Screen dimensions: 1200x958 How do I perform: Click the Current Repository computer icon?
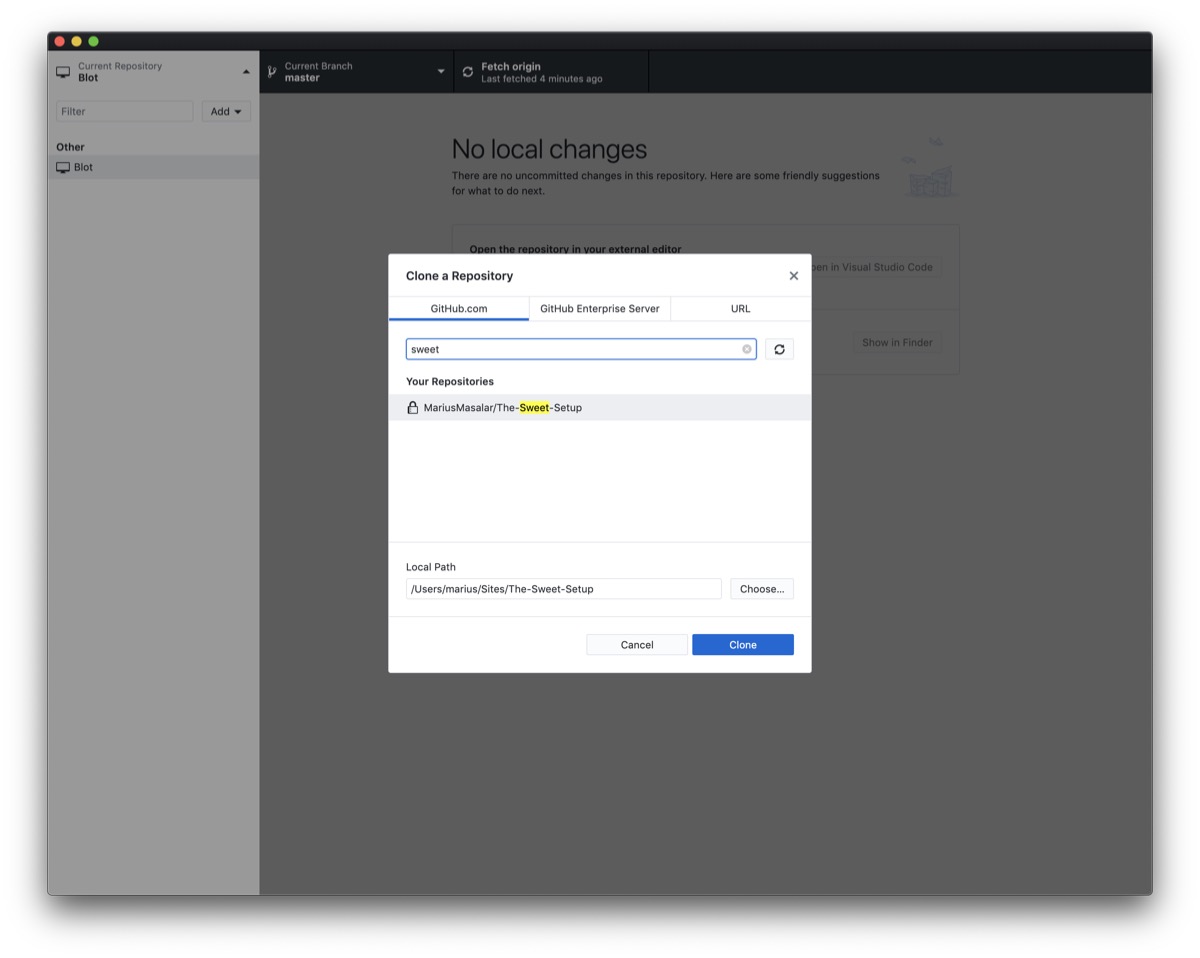63,72
